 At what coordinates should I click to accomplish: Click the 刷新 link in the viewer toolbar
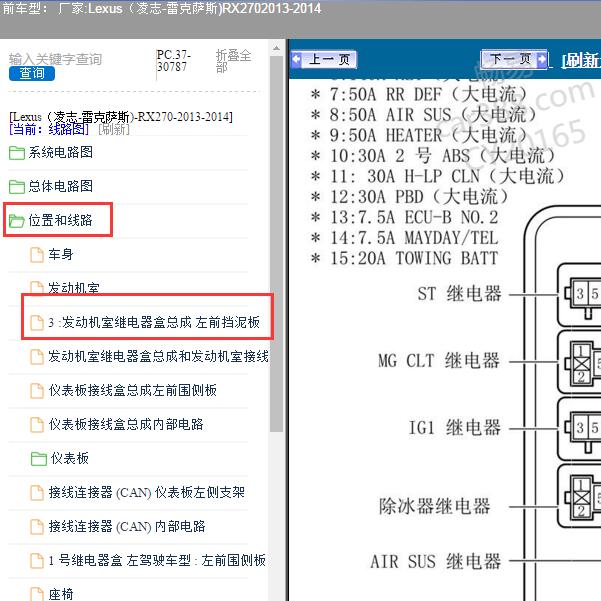pyautogui.click(x=581, y=60)
